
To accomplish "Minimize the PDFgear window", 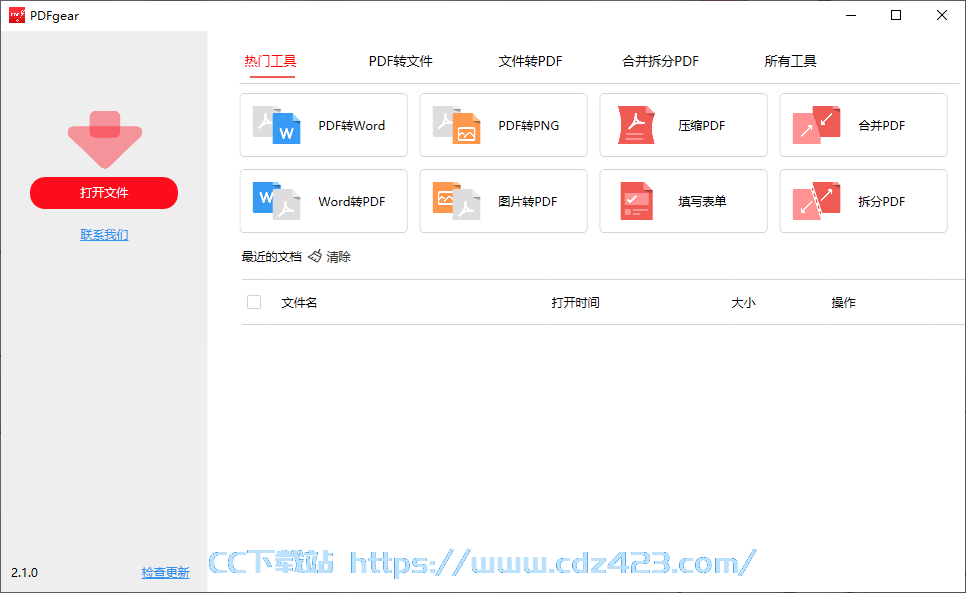I will pos(851,15).
